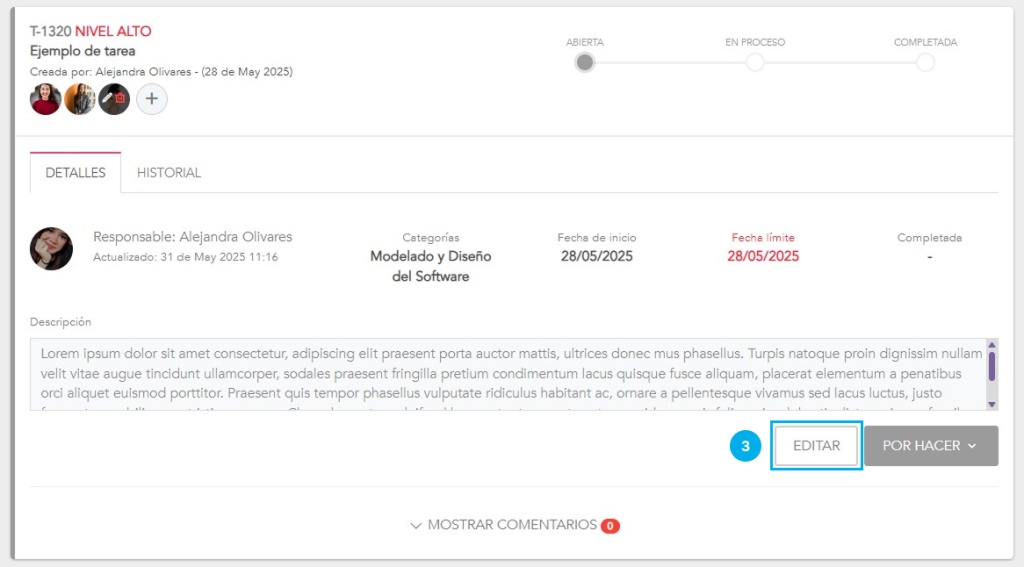1024x567 pixels.
Task: Click the second assignee avatar with orange background
Action: [80, 99]
